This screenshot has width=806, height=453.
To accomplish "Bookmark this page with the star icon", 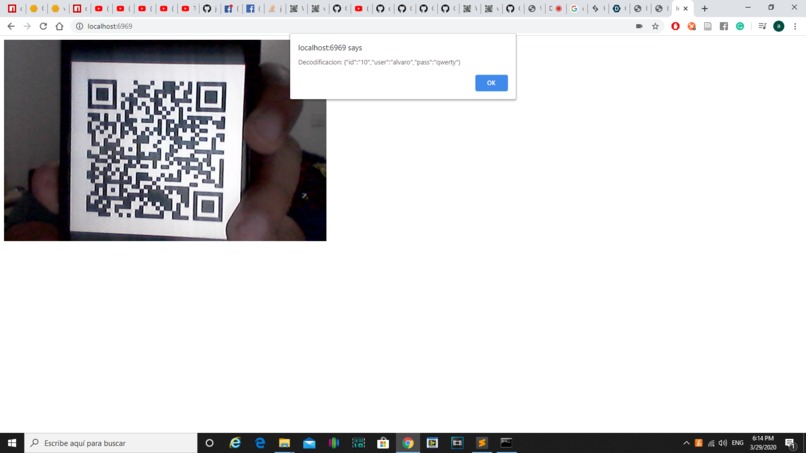I will 655,26.
